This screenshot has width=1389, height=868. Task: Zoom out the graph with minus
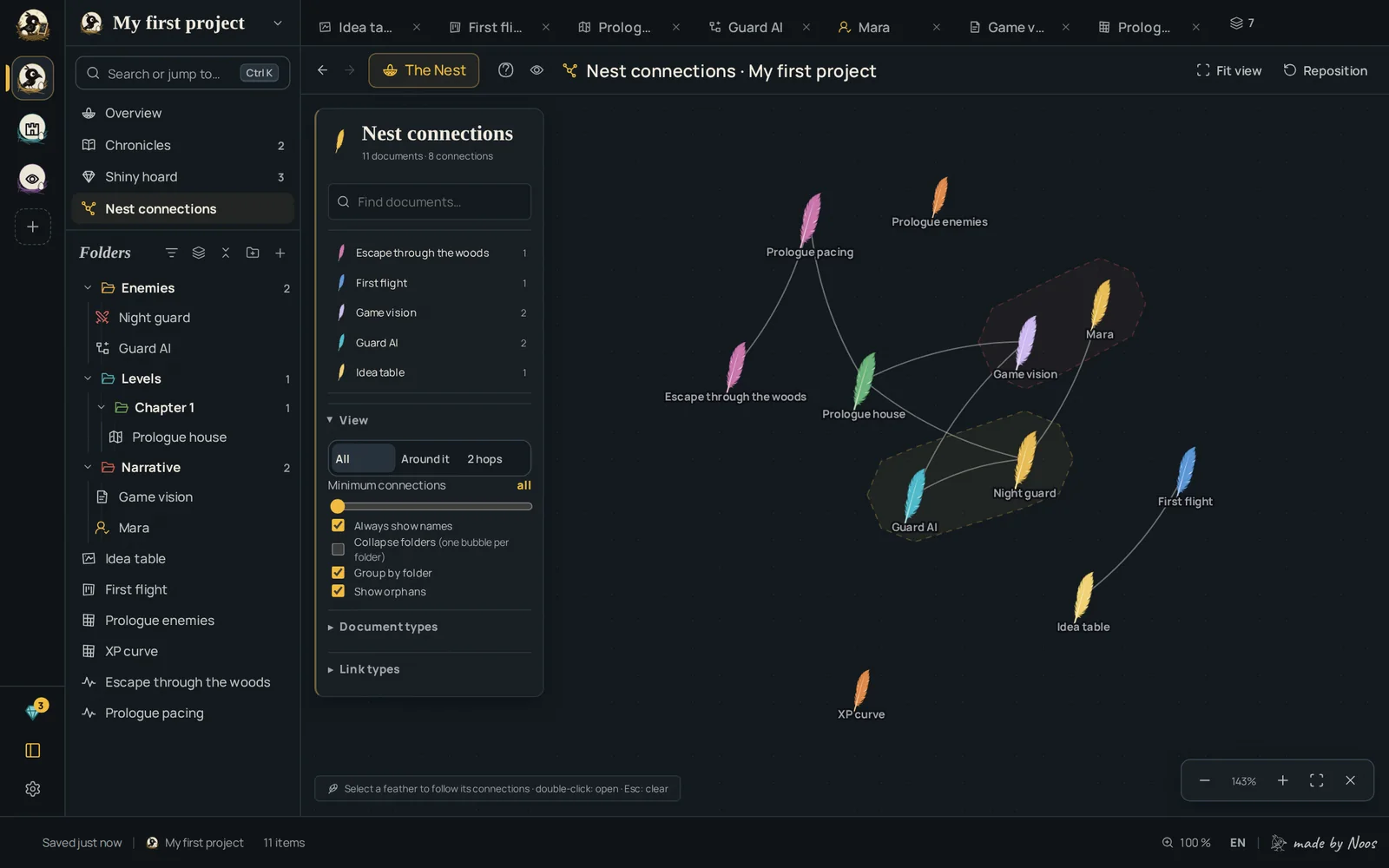coord(1205,780)
